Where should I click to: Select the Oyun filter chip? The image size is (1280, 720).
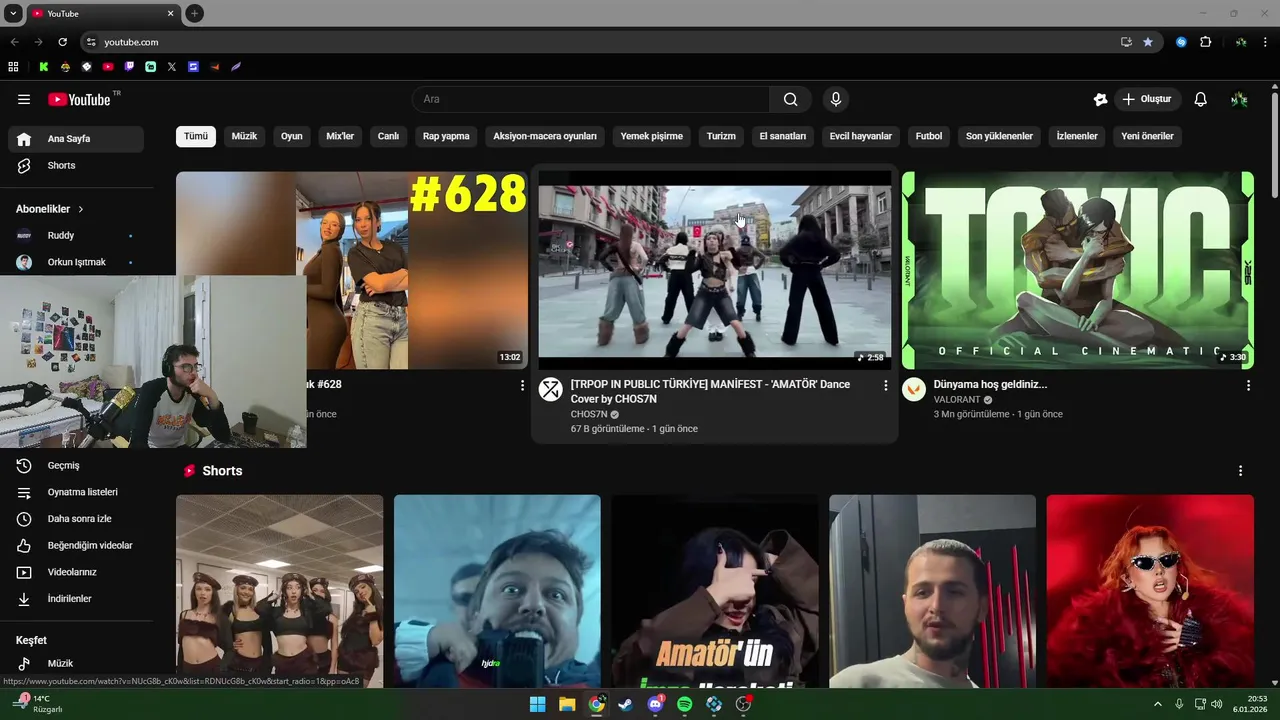292,136
